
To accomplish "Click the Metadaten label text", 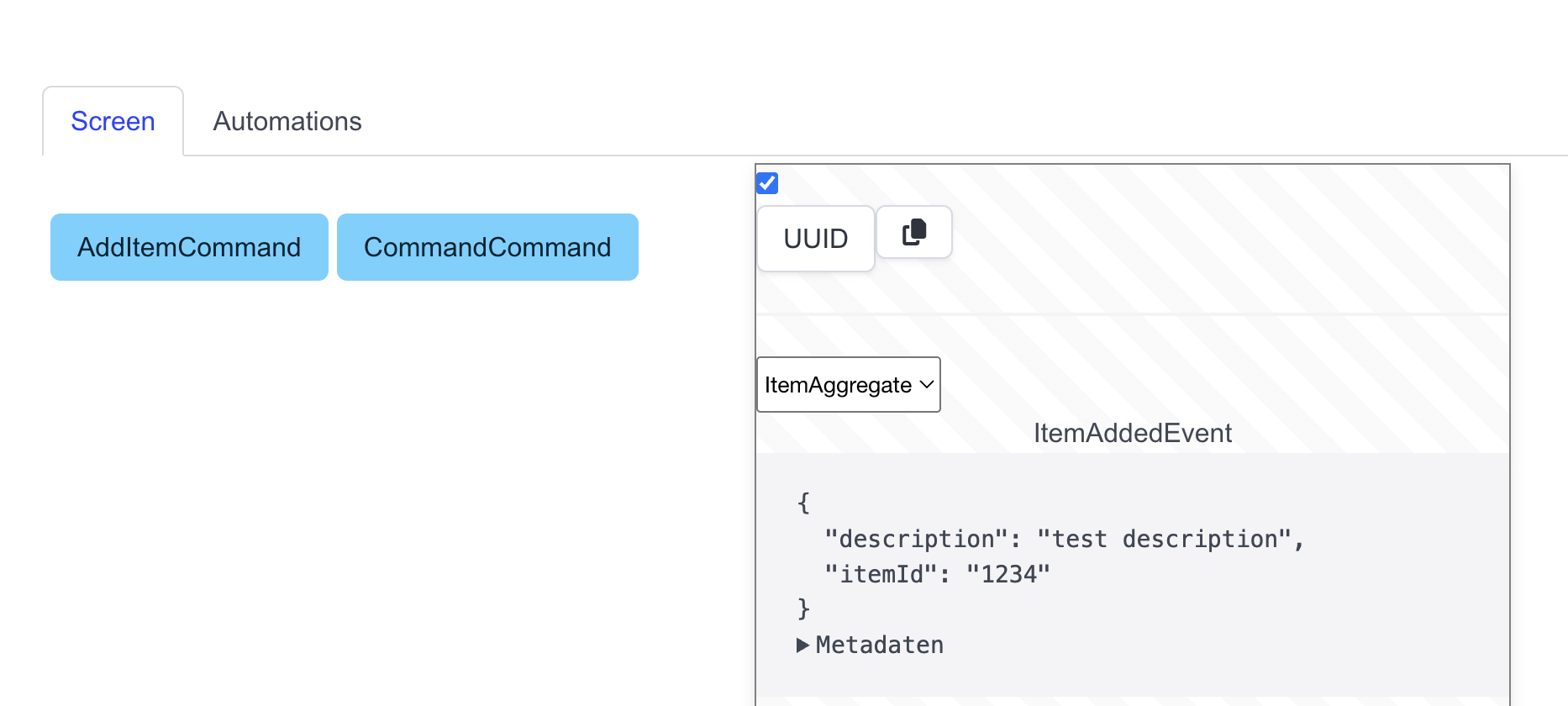I will [879, 645].
